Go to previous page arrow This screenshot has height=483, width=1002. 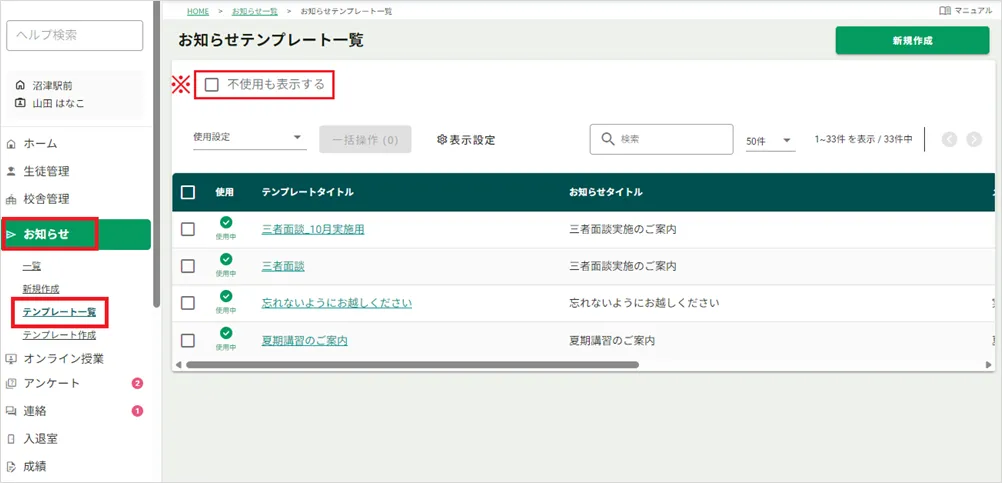coord(949,140)
